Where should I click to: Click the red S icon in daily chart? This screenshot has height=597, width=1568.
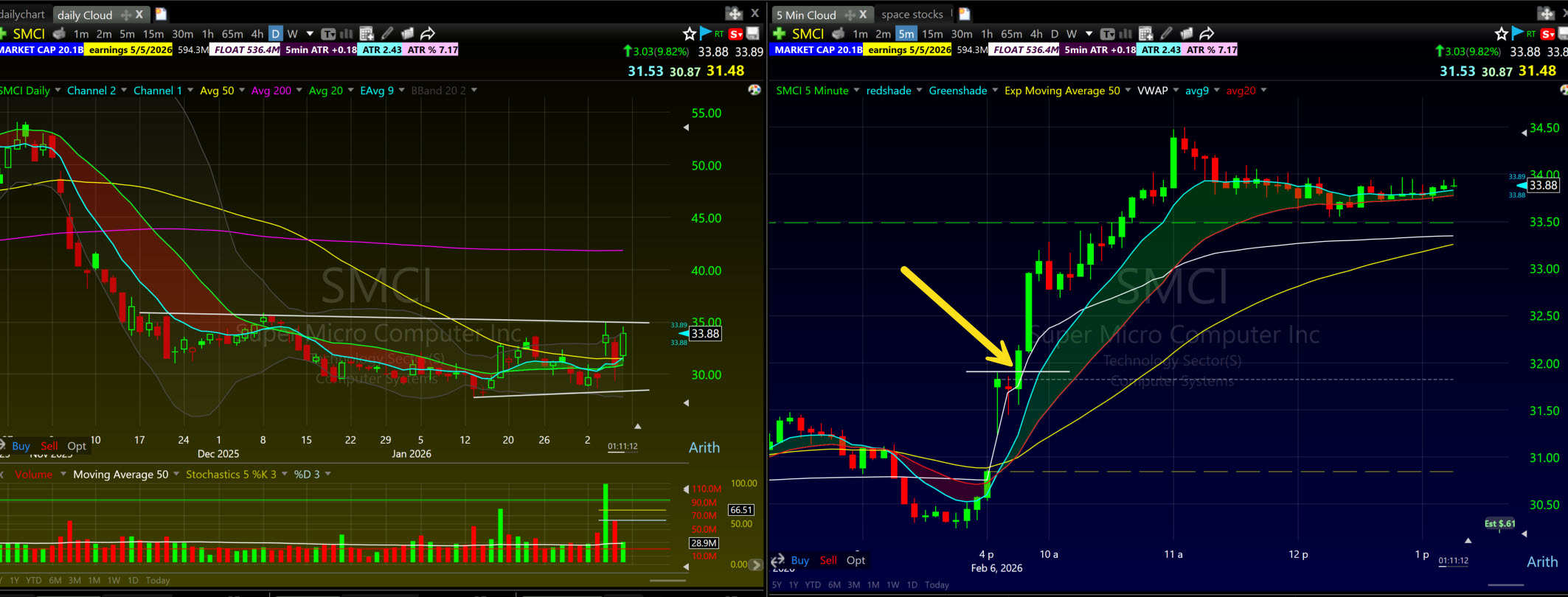pos(736,34)
